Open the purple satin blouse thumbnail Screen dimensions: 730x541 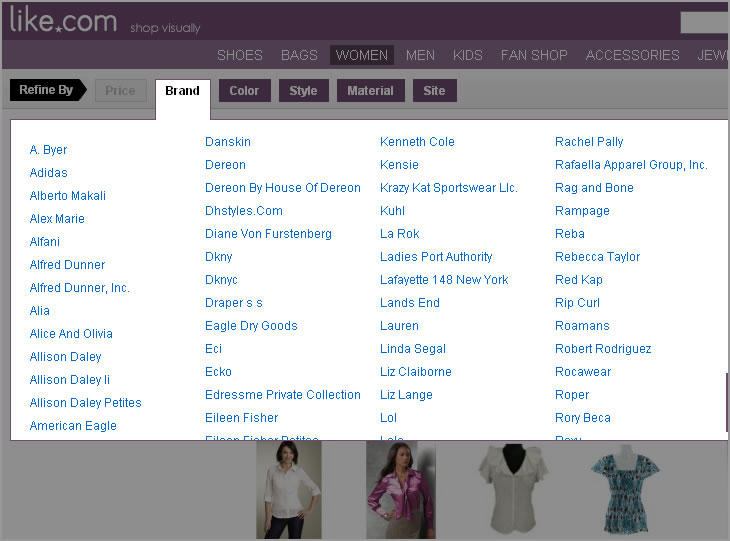[x=401, y=490]
